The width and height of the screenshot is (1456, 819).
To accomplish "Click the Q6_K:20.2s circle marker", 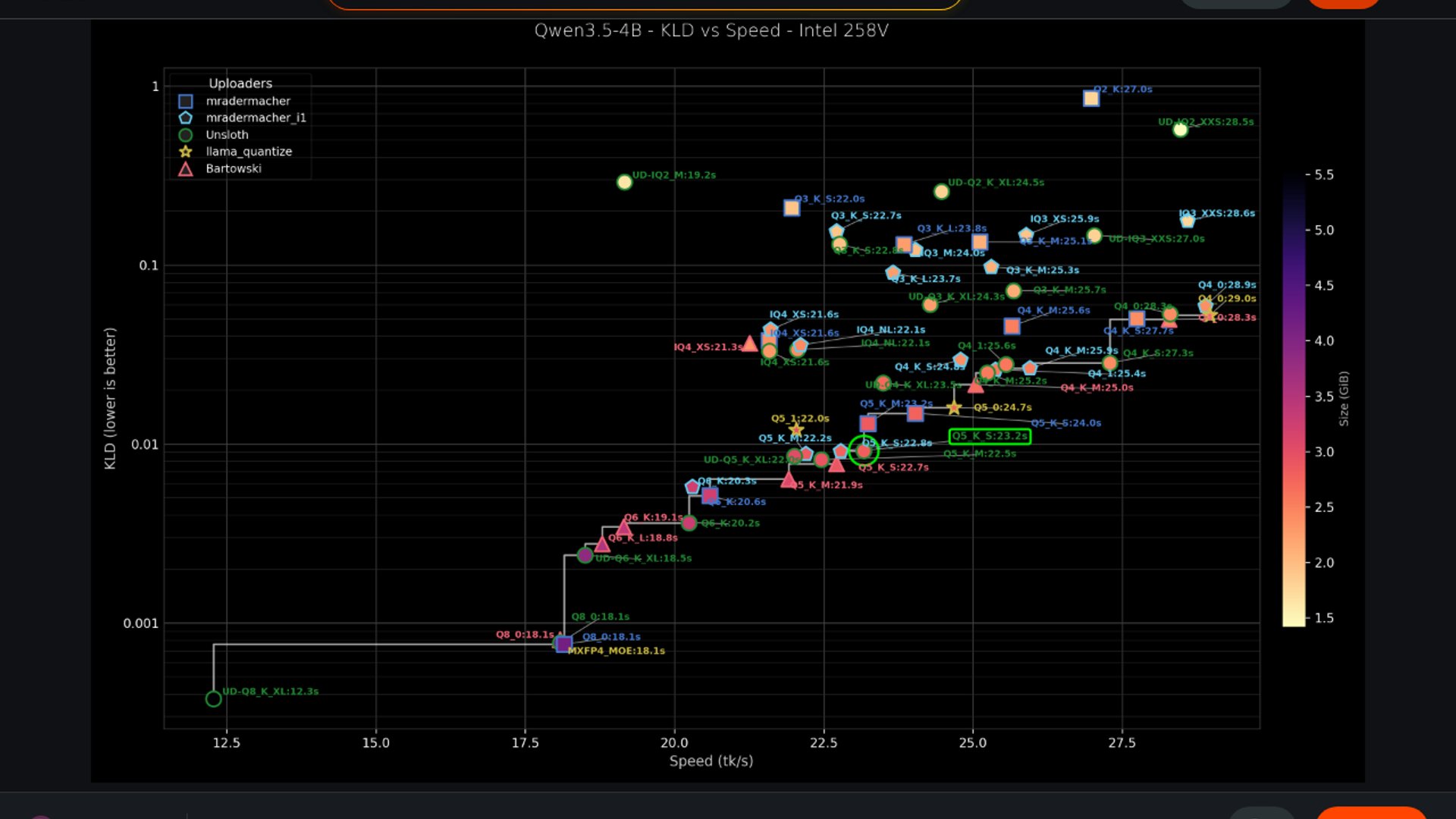I will coord(689,522).
